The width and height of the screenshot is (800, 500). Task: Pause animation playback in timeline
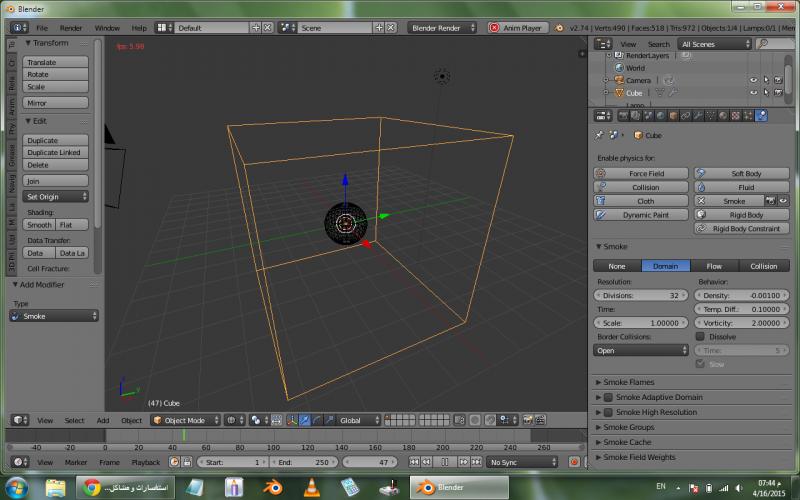click(445, 462)
